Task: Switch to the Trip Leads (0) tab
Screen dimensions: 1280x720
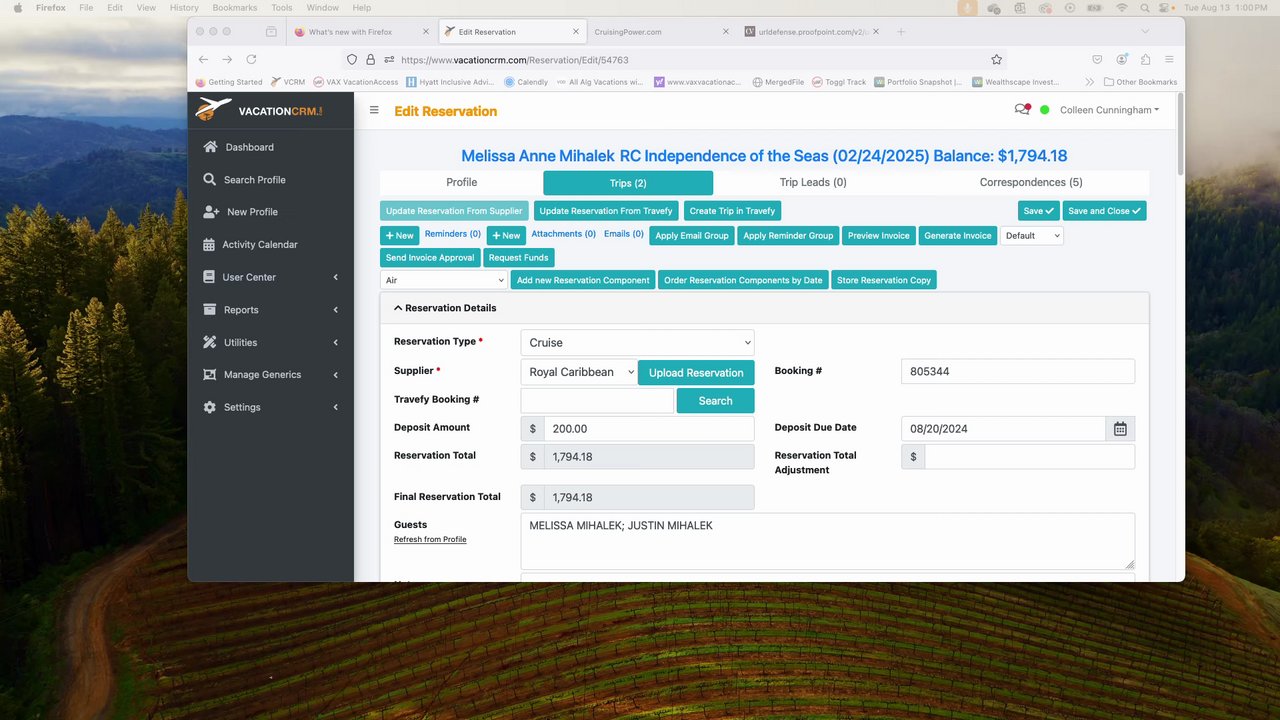Action: 813,182
